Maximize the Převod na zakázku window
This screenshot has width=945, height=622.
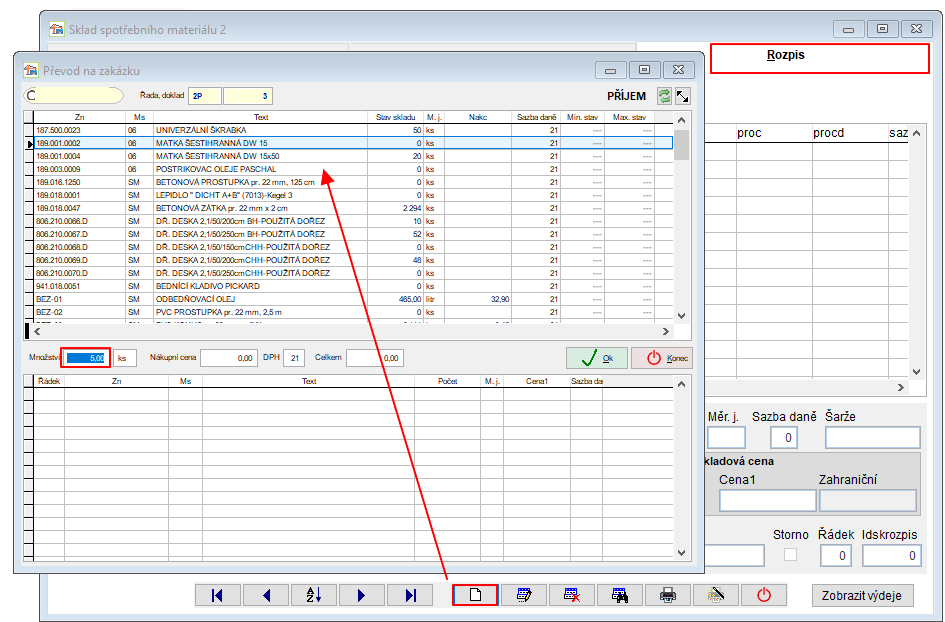(644, 70)
